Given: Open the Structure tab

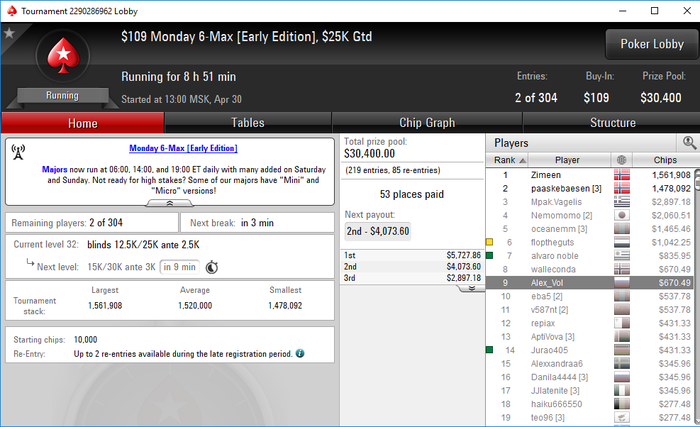Looking at the screenshot, I should 612,123.
